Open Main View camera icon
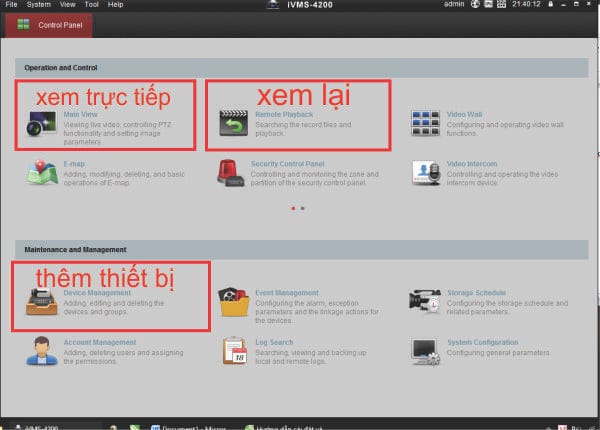Viewport: 600px width, 430px height. (41, 124)
